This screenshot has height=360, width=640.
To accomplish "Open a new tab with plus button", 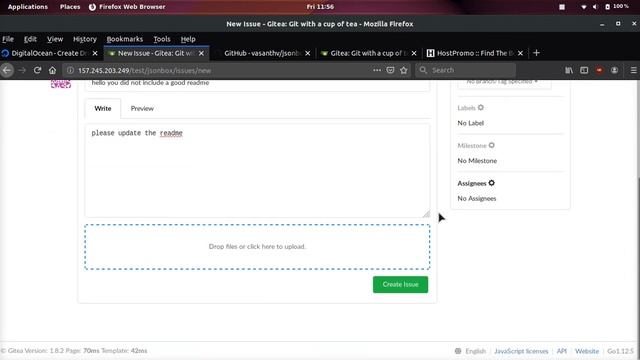I will (536, 53).
